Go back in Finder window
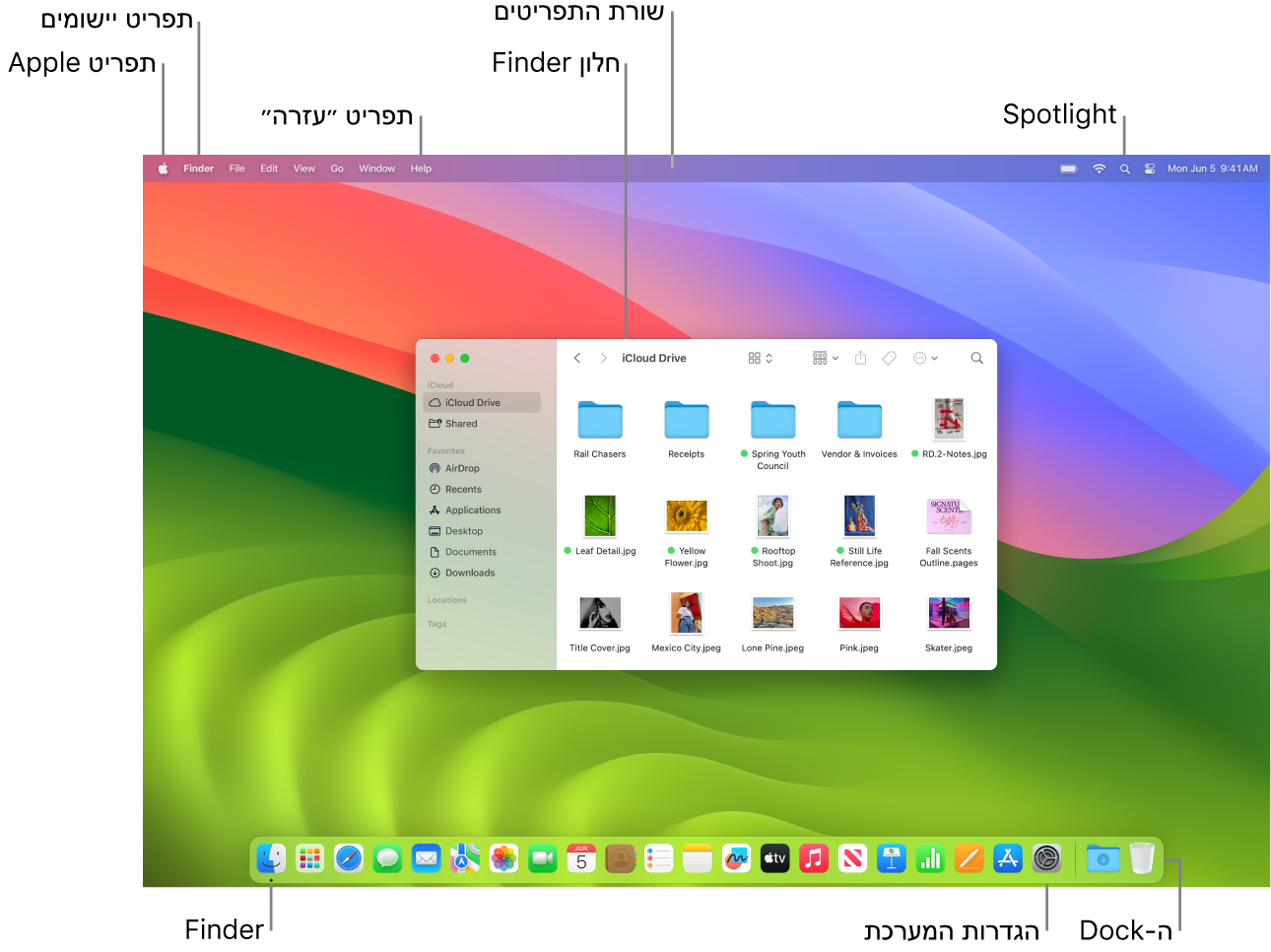Viewport: 1271px width, 952px height. click(x=577, y=358)
